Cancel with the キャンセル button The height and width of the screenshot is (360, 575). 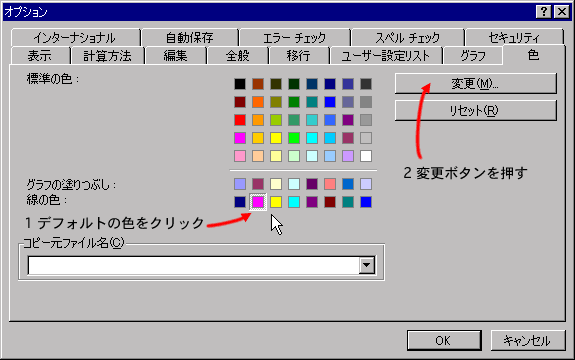pyautogui.click(x=527, y=341)
